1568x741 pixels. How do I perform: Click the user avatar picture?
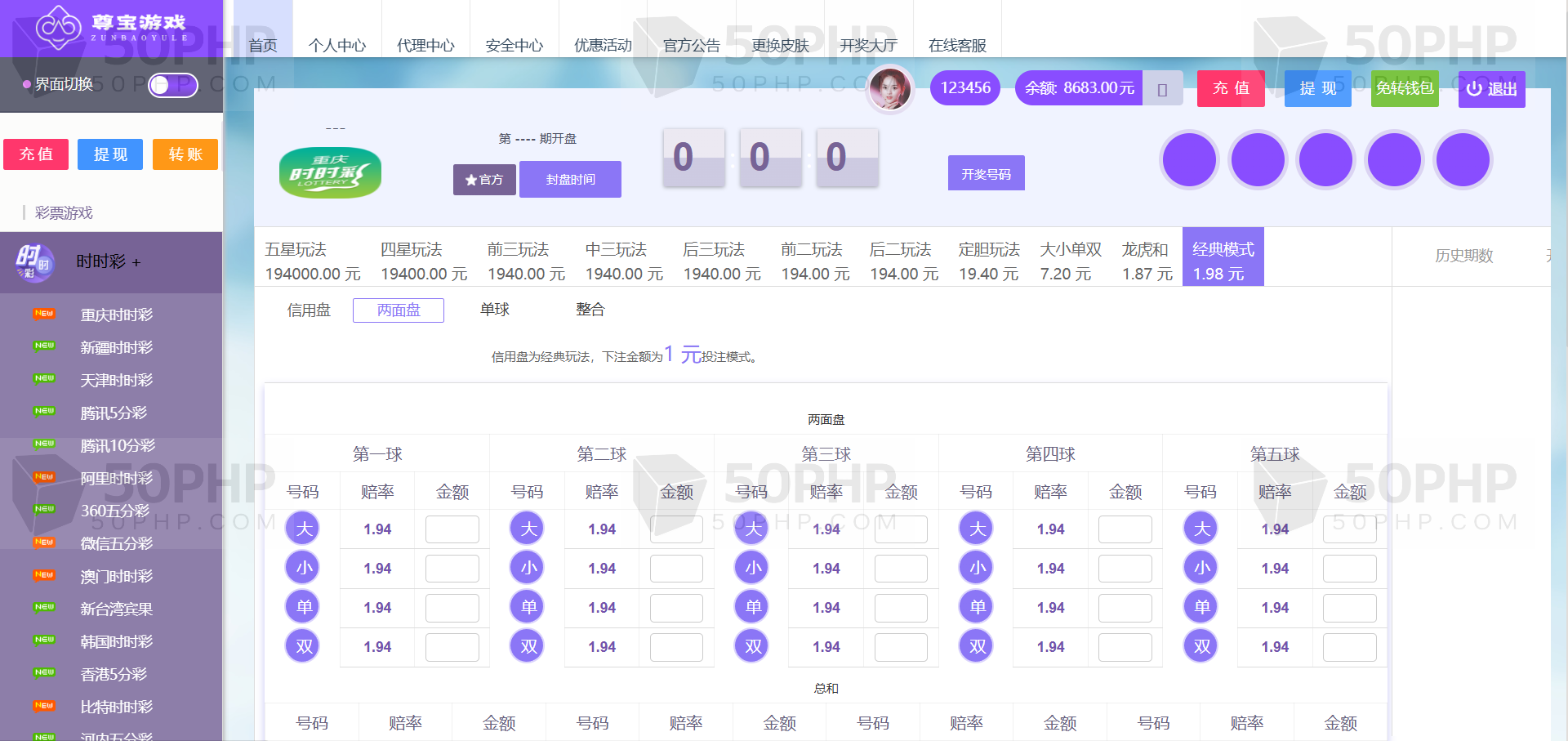click(889, 88)
